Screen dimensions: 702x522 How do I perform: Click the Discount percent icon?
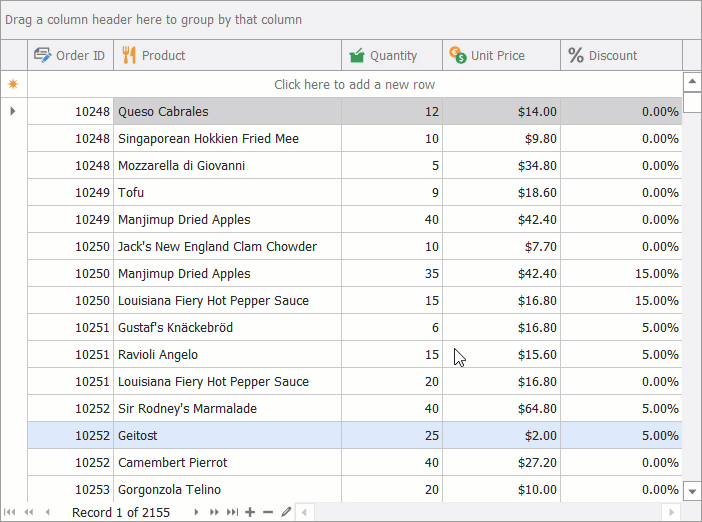575,55
